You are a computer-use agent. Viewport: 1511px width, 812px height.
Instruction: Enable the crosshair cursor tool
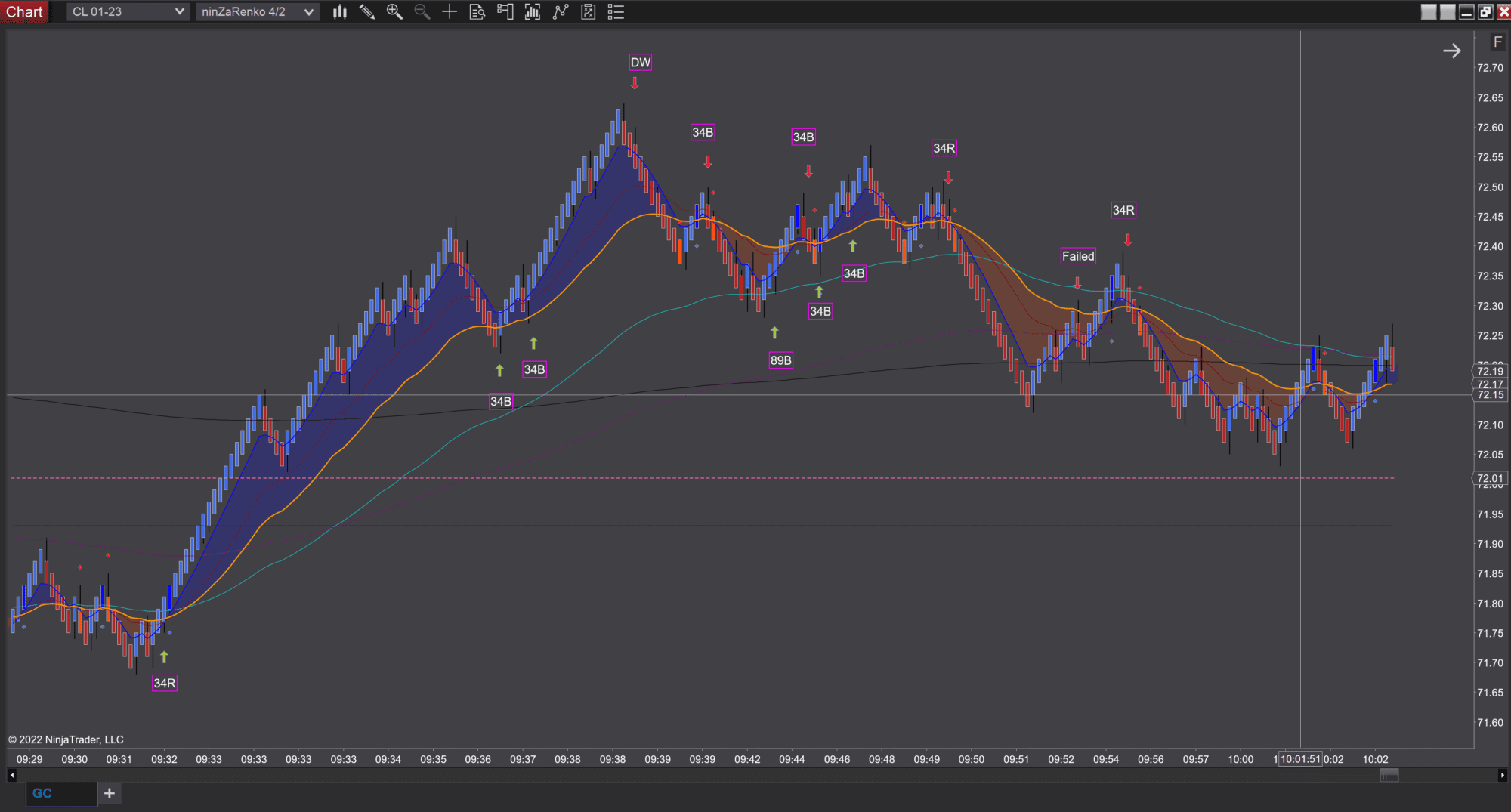click(449, 11)
